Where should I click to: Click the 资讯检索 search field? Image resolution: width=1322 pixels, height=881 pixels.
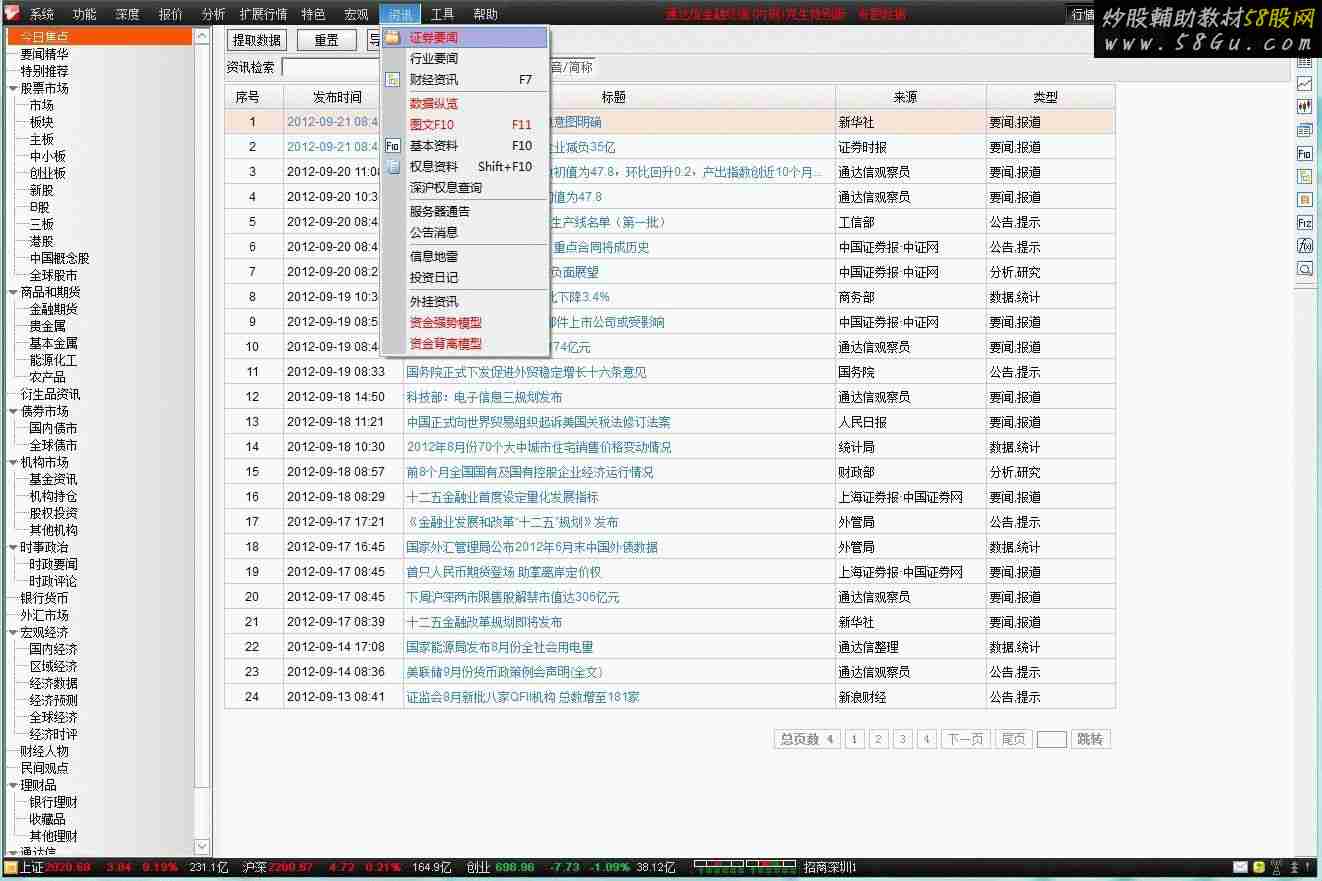[x=331, y=67]
